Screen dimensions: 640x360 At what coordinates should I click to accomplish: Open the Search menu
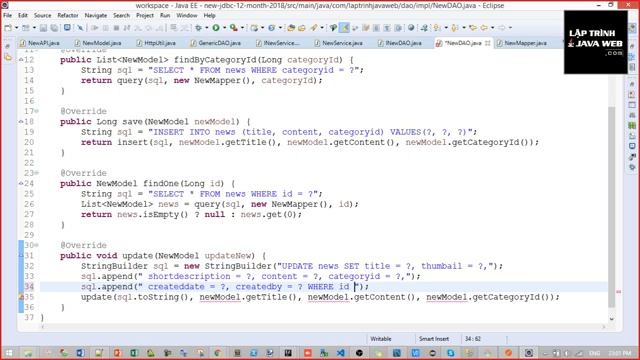tap(121, 16)
